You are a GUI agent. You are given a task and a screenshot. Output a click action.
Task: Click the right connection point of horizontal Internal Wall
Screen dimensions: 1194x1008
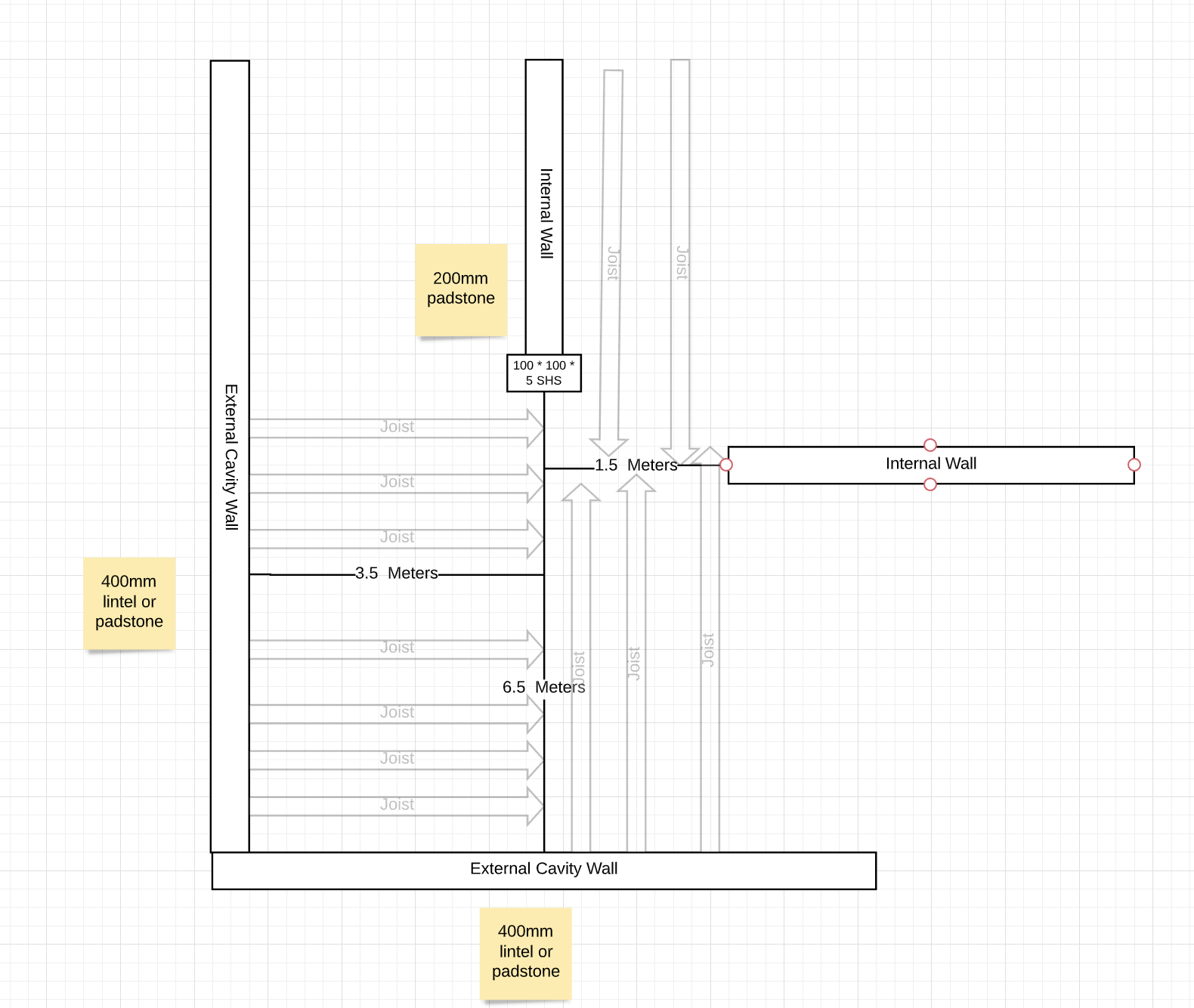tap(1134, 465)
